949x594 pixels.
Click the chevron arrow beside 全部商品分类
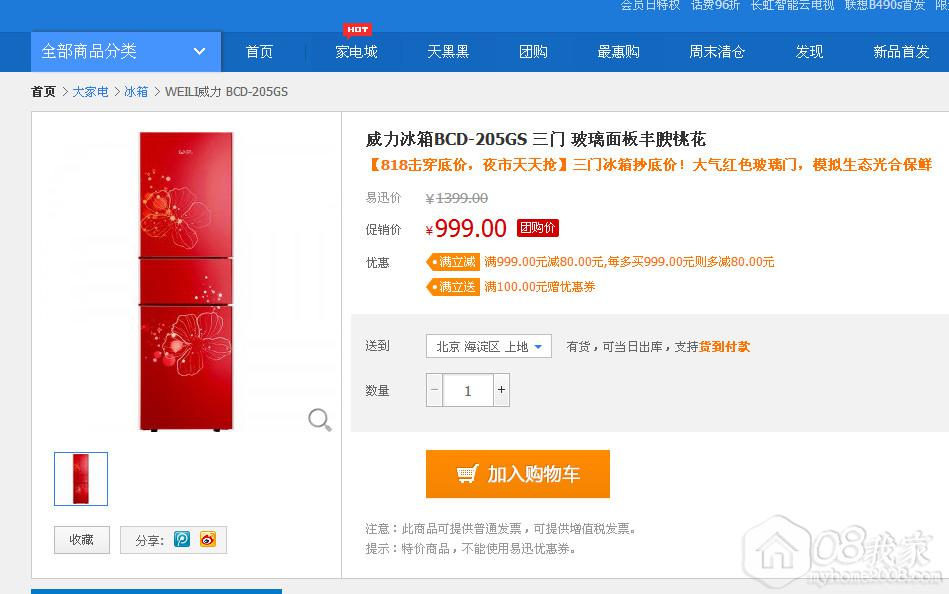tap(199, 51)
